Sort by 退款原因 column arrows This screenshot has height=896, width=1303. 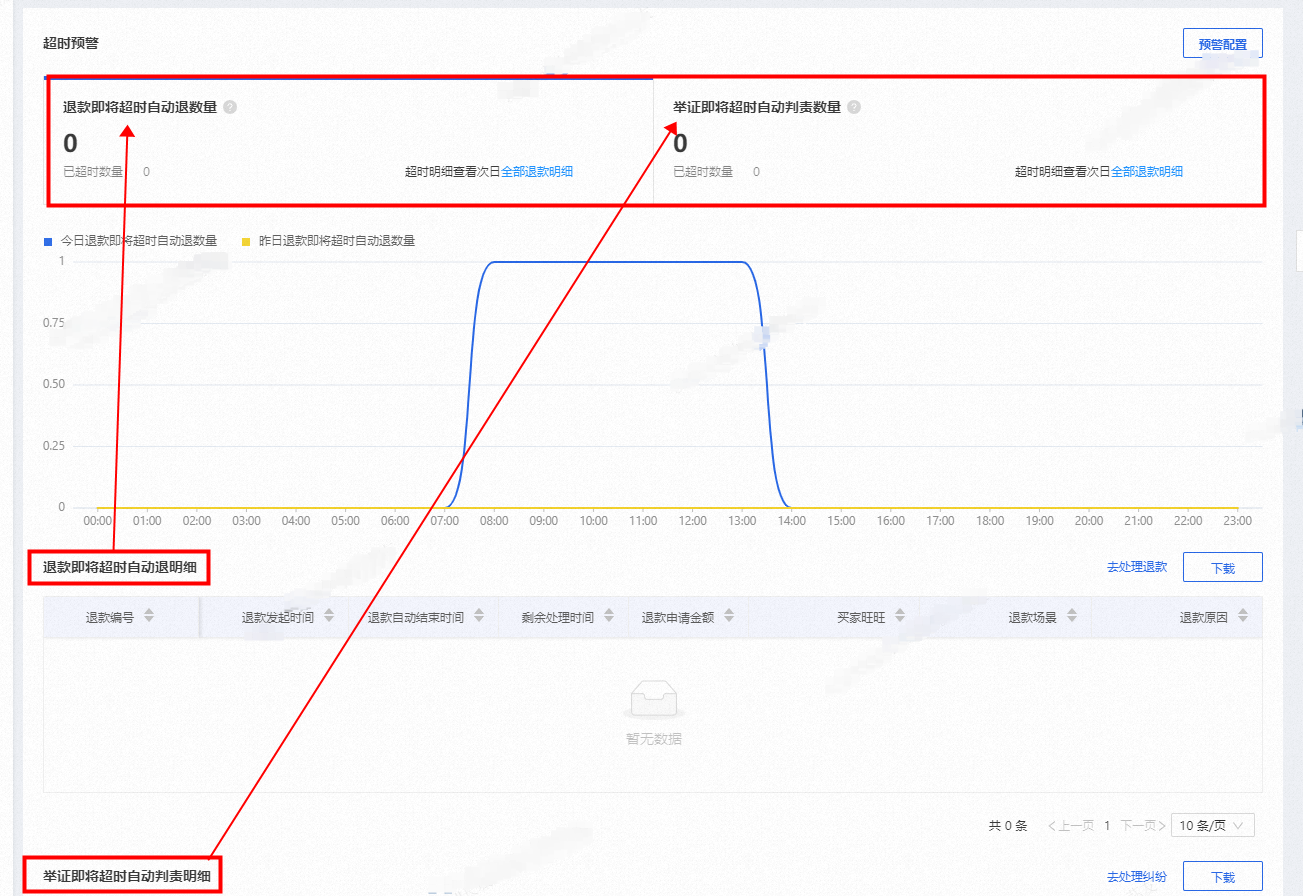(1242, 616)
